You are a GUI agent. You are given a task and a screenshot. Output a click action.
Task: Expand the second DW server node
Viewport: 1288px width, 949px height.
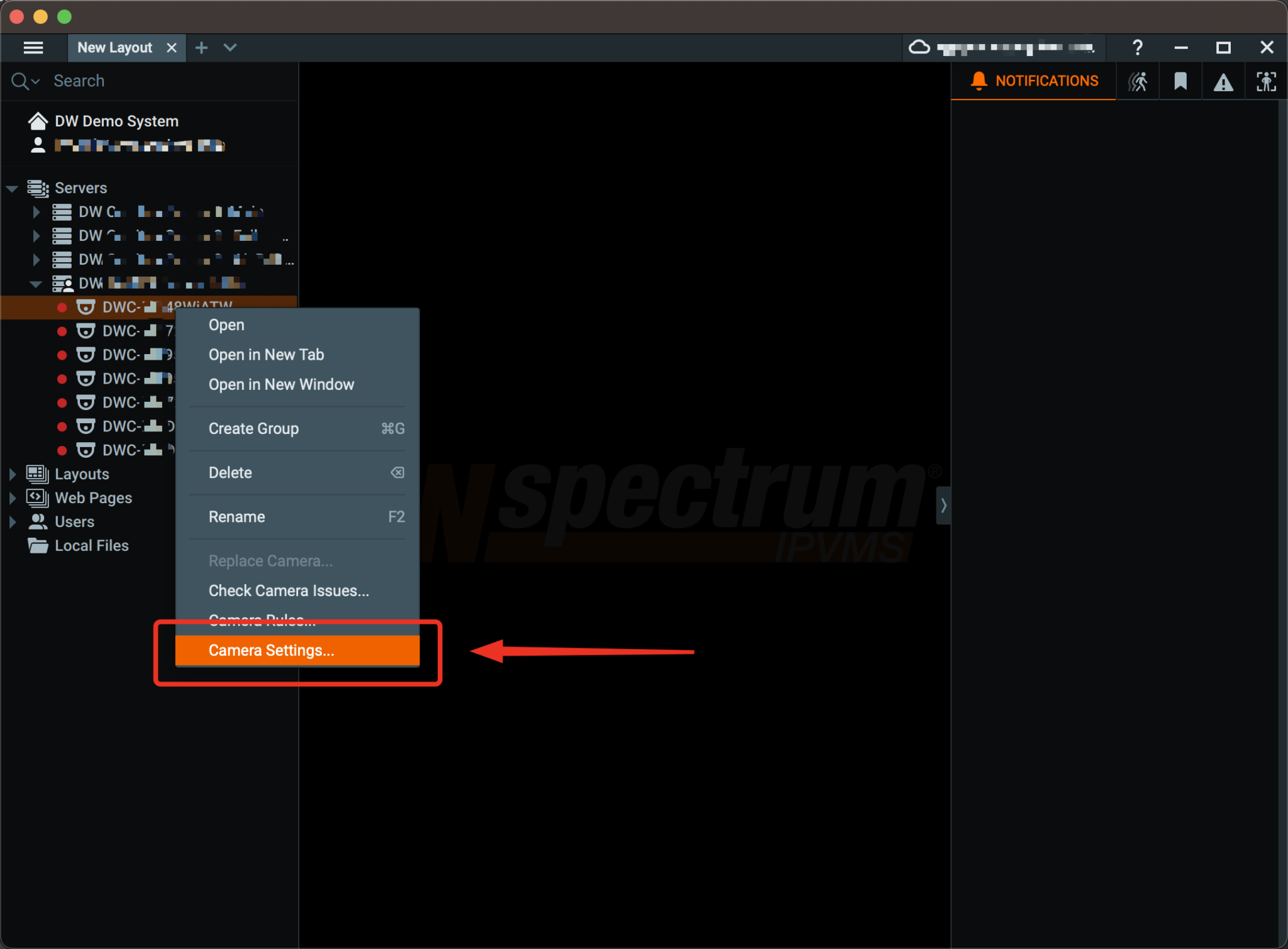pyautogui.click(x=36, y=236)
